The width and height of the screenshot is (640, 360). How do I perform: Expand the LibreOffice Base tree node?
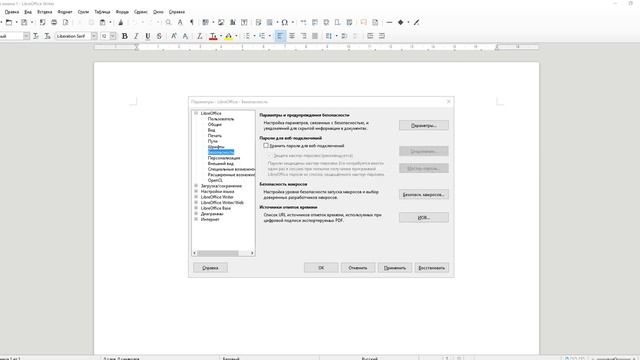(196, 208)
